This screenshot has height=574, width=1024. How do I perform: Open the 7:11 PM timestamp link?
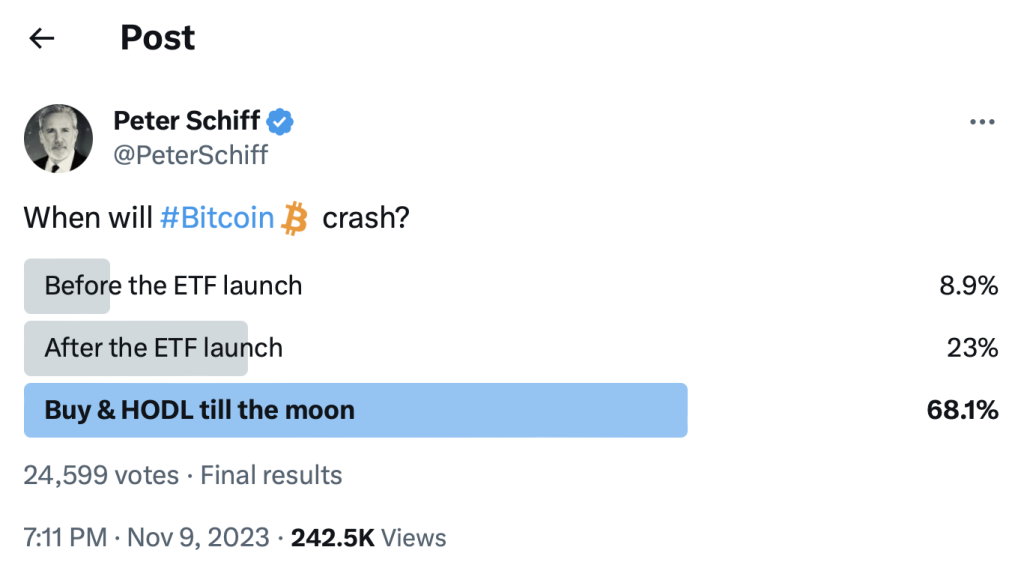(65, 537)
